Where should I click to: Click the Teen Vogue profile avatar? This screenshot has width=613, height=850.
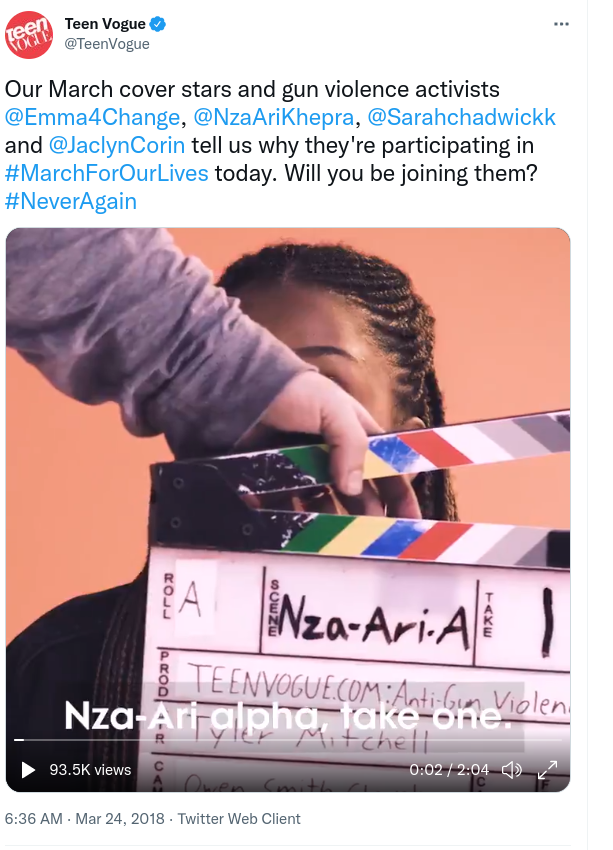coord(29,34)
